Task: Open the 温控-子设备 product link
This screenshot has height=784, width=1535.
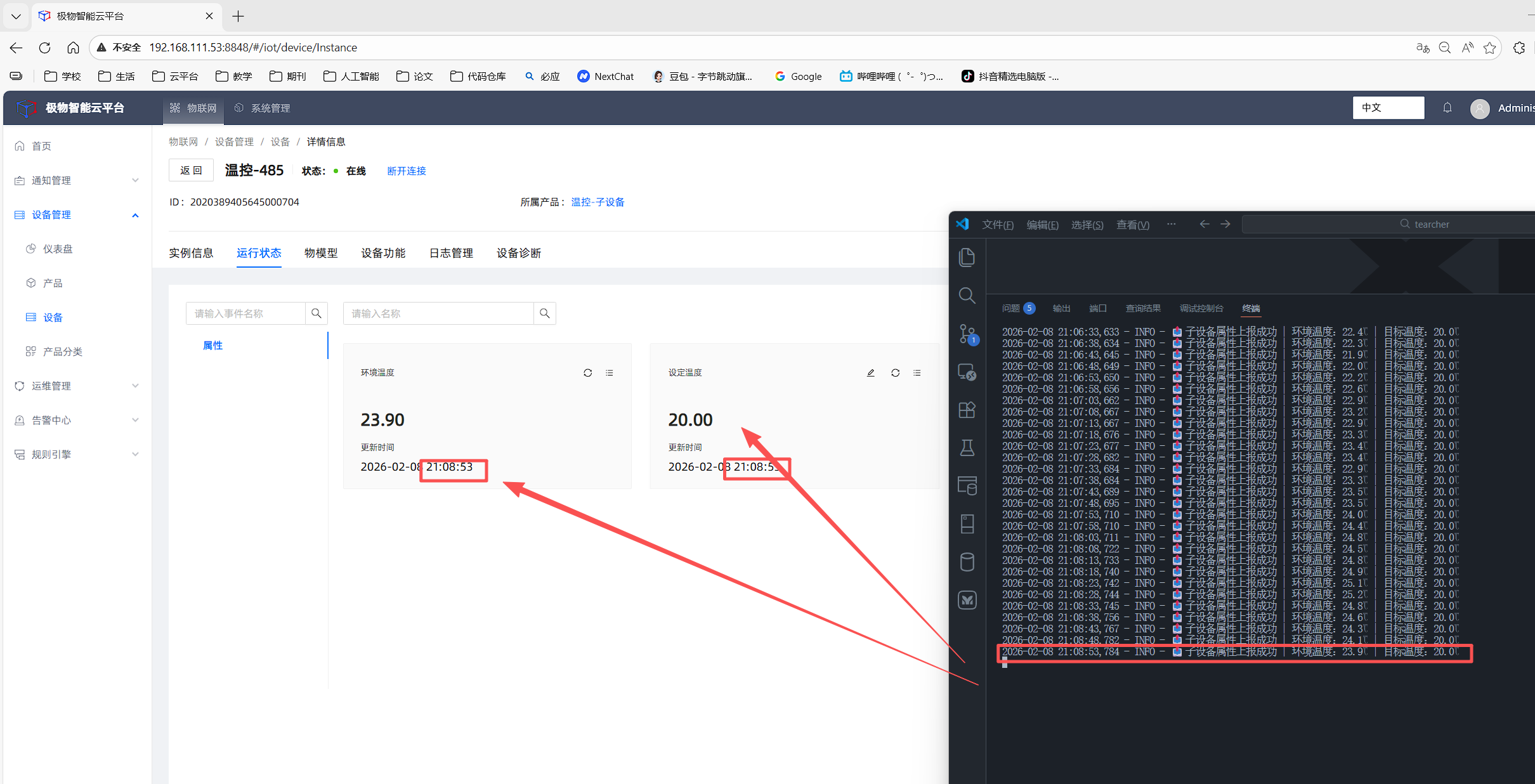Action: [598, 202]
